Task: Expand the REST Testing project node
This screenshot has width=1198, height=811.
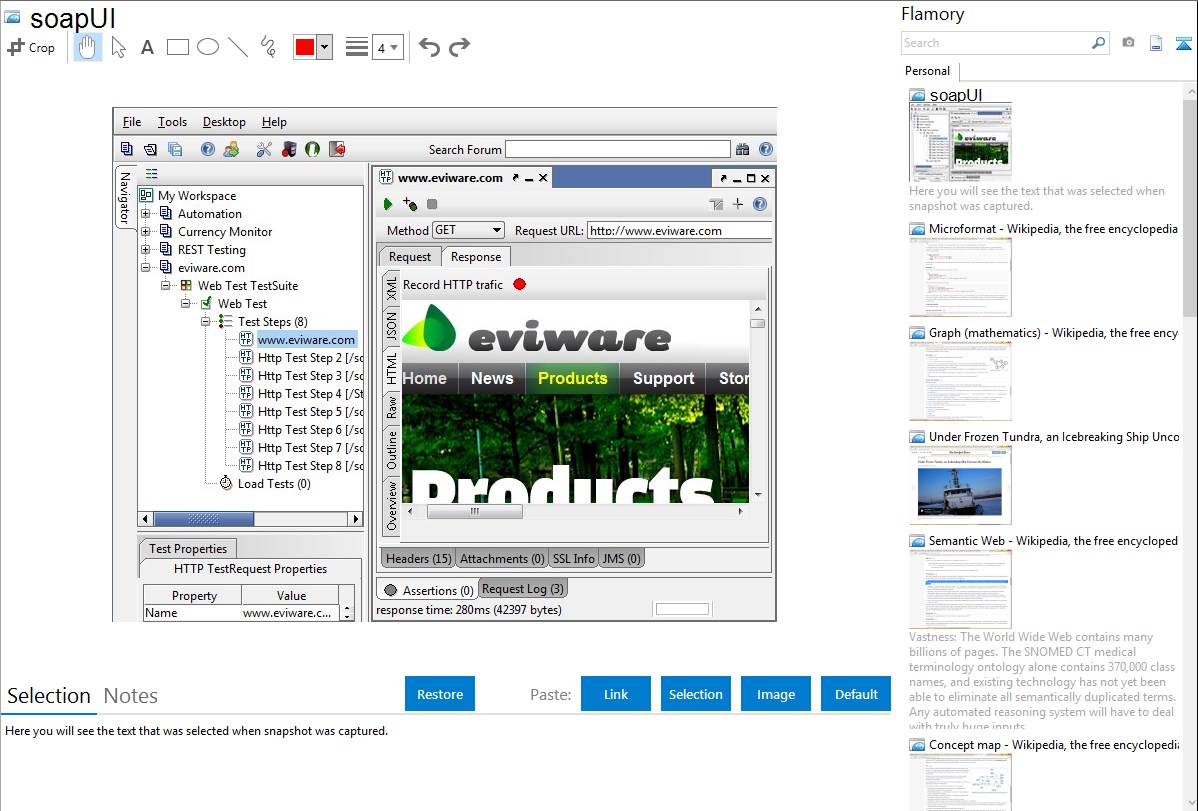Action: (145, 250)
